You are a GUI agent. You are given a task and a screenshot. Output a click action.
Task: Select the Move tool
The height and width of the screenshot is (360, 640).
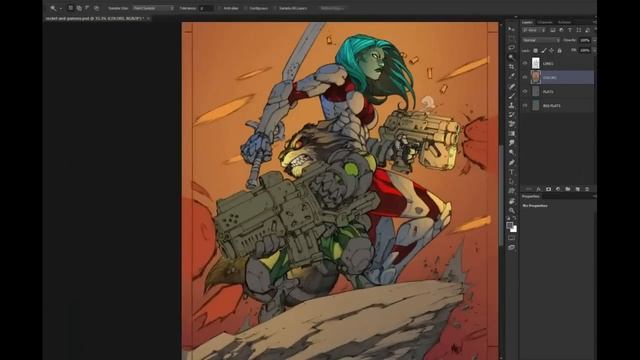[x=511, y=29]
